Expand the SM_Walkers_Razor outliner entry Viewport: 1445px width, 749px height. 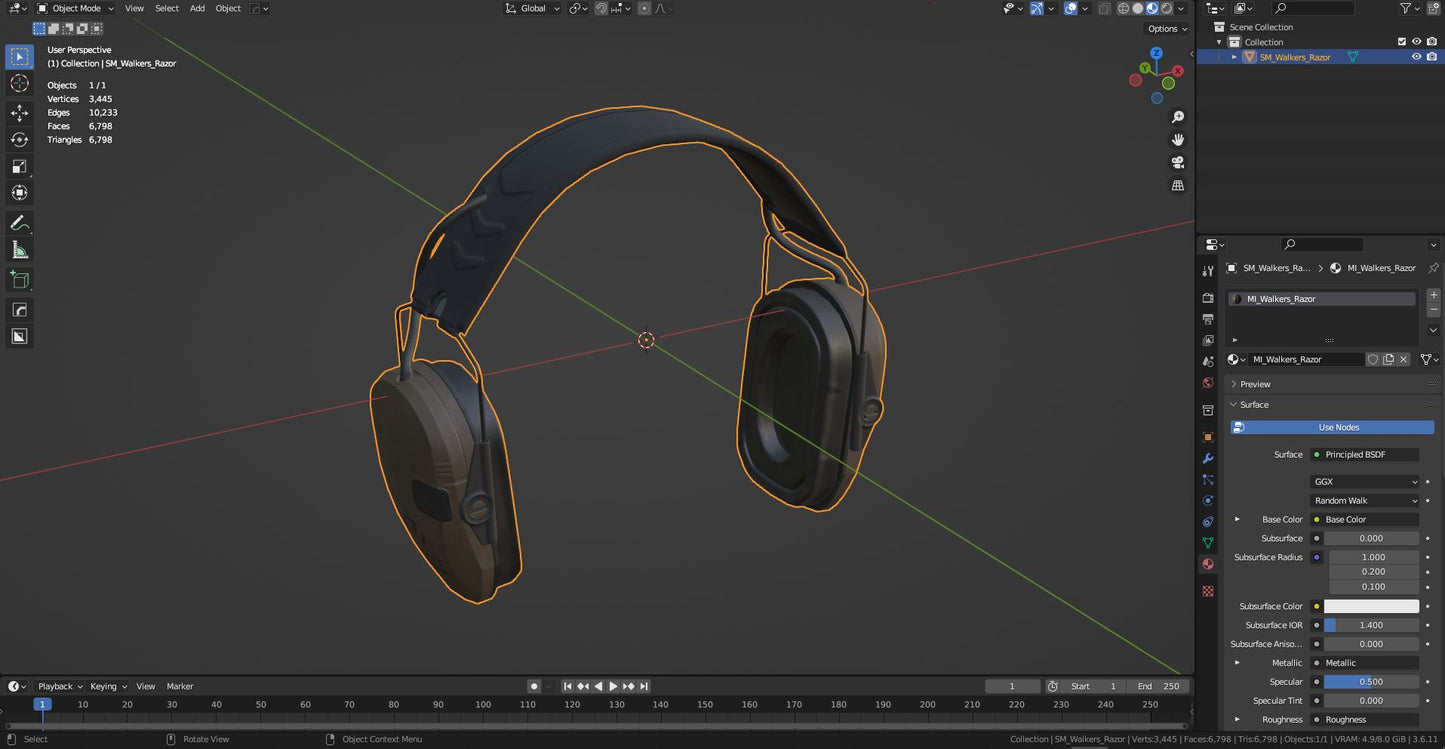tap(1234, 56)
